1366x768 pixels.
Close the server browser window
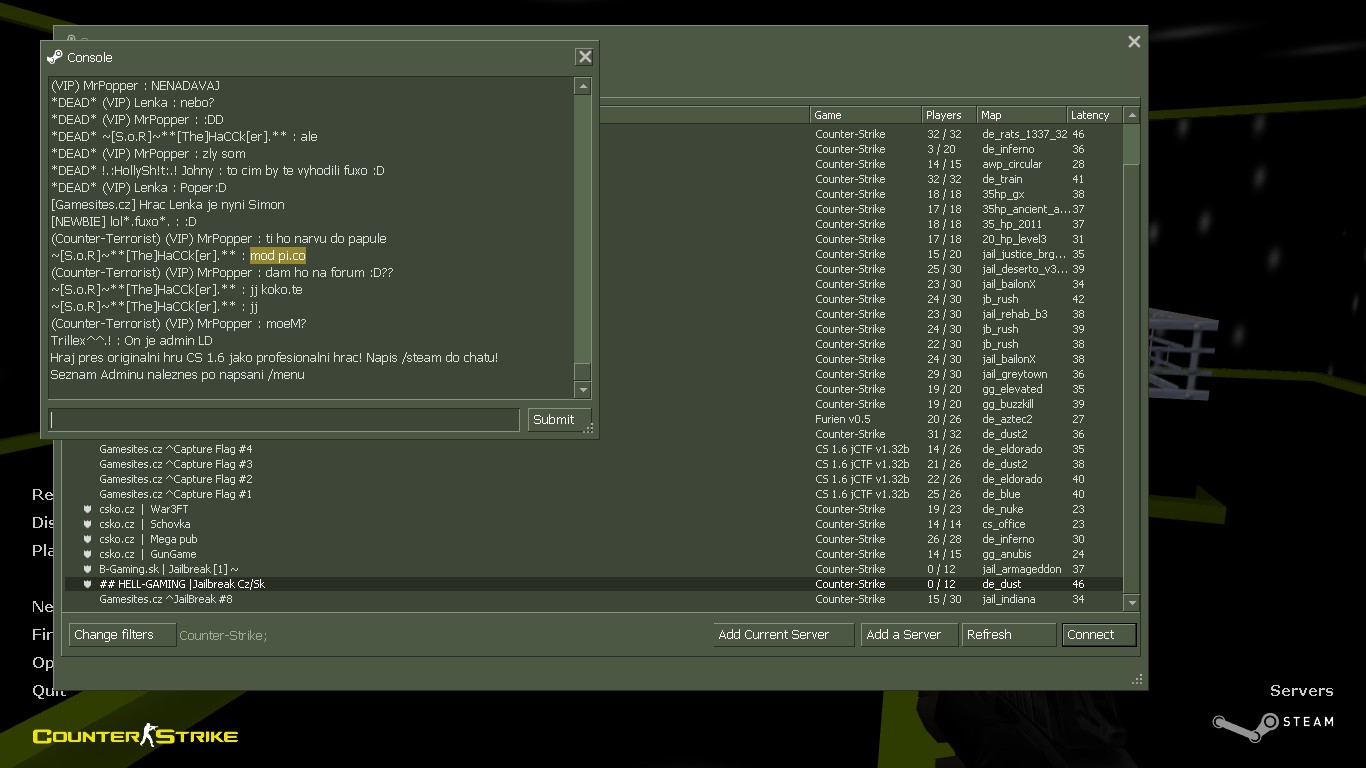click(x=1134, y=42)
